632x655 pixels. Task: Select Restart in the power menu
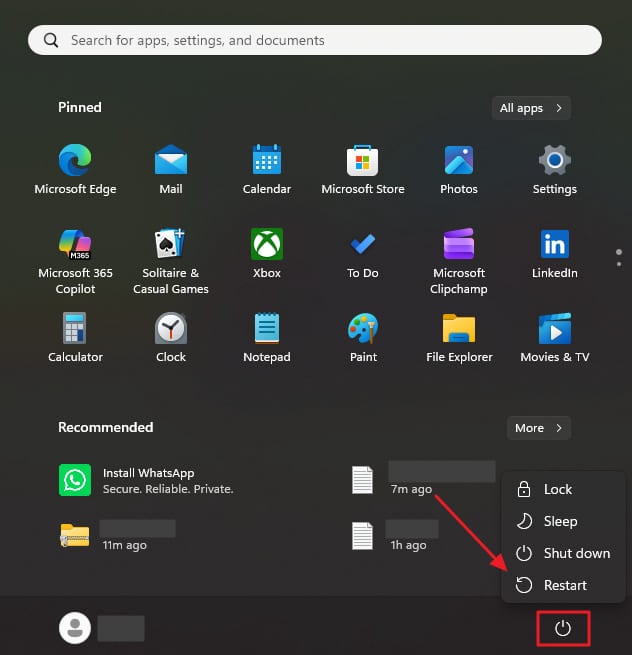pyautogui.click(x=563, y=585)
